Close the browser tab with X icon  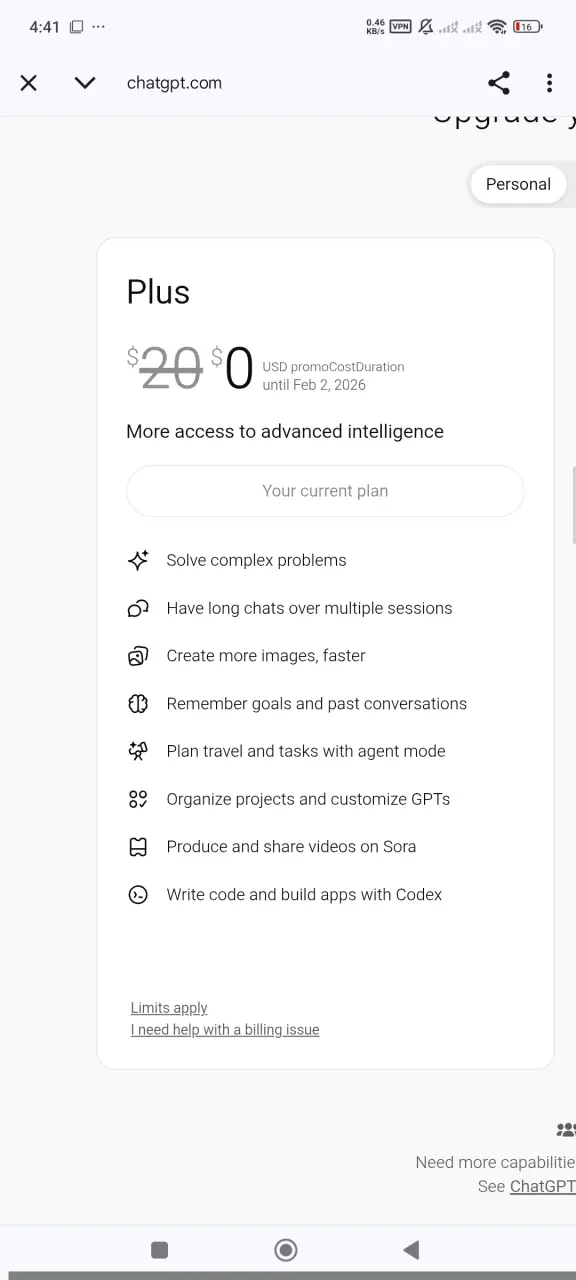point(29,83)
